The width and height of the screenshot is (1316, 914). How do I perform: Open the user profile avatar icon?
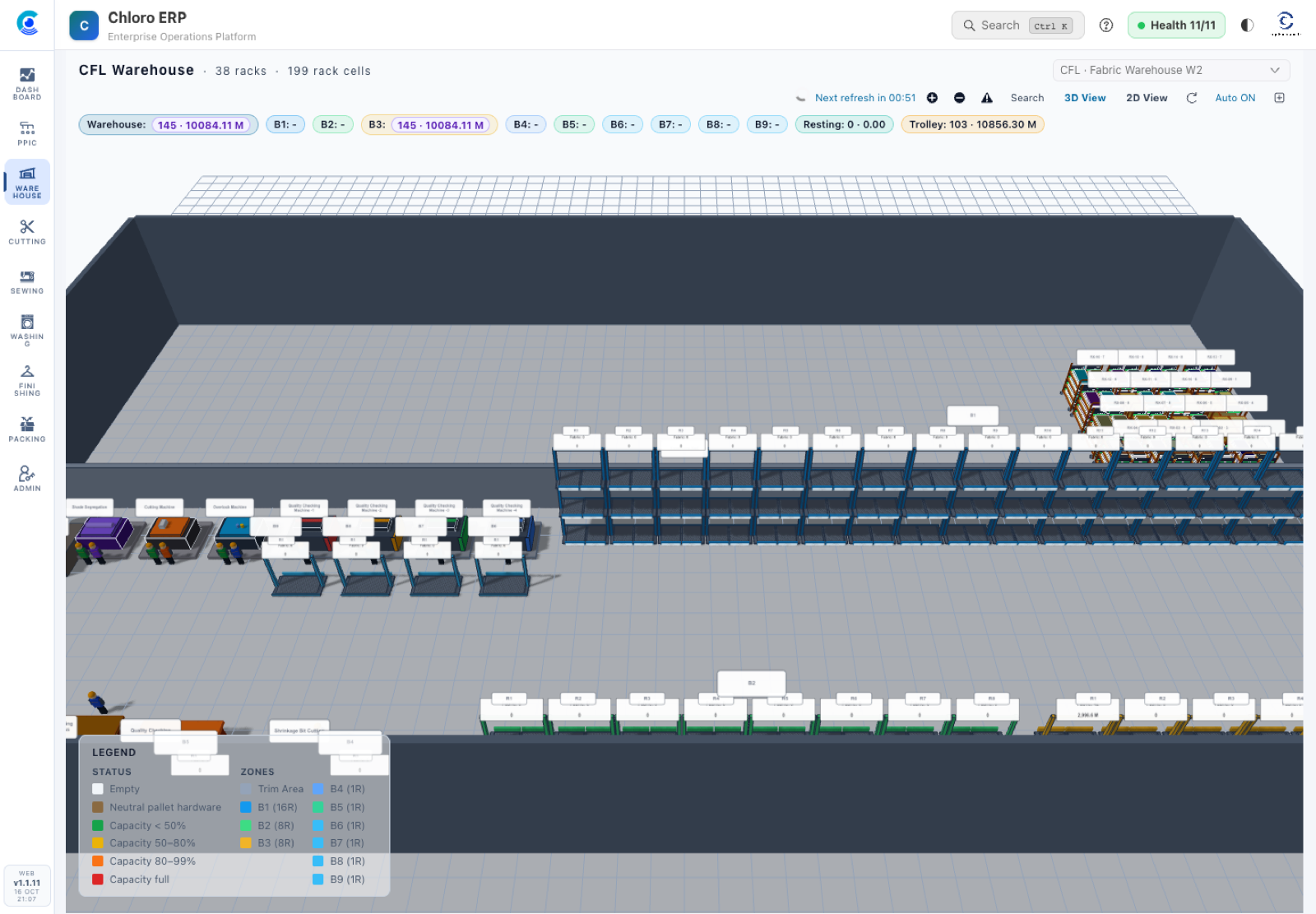tap(1286, 24)
